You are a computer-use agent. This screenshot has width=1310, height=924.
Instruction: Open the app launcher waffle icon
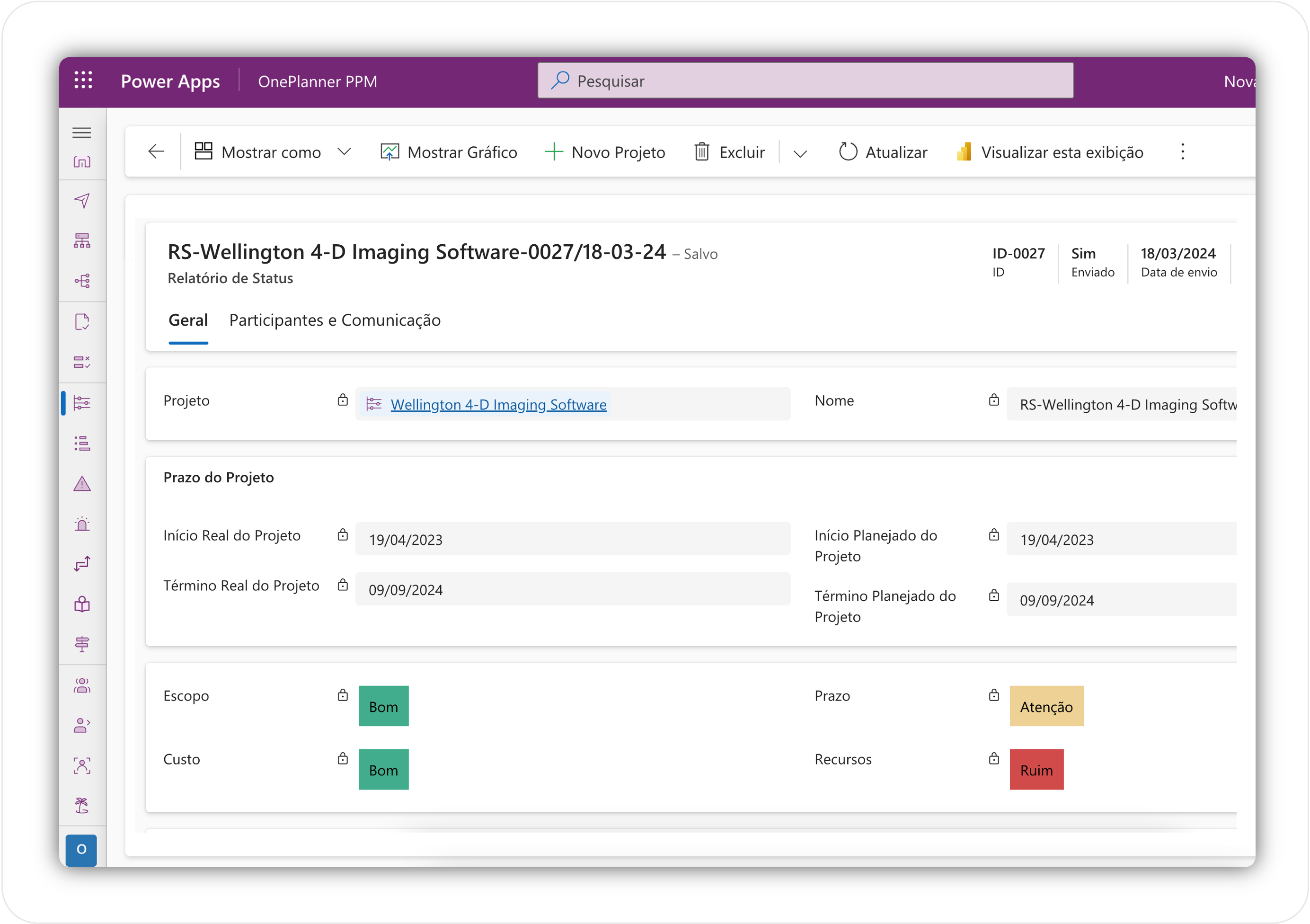(x=83, y=80)
